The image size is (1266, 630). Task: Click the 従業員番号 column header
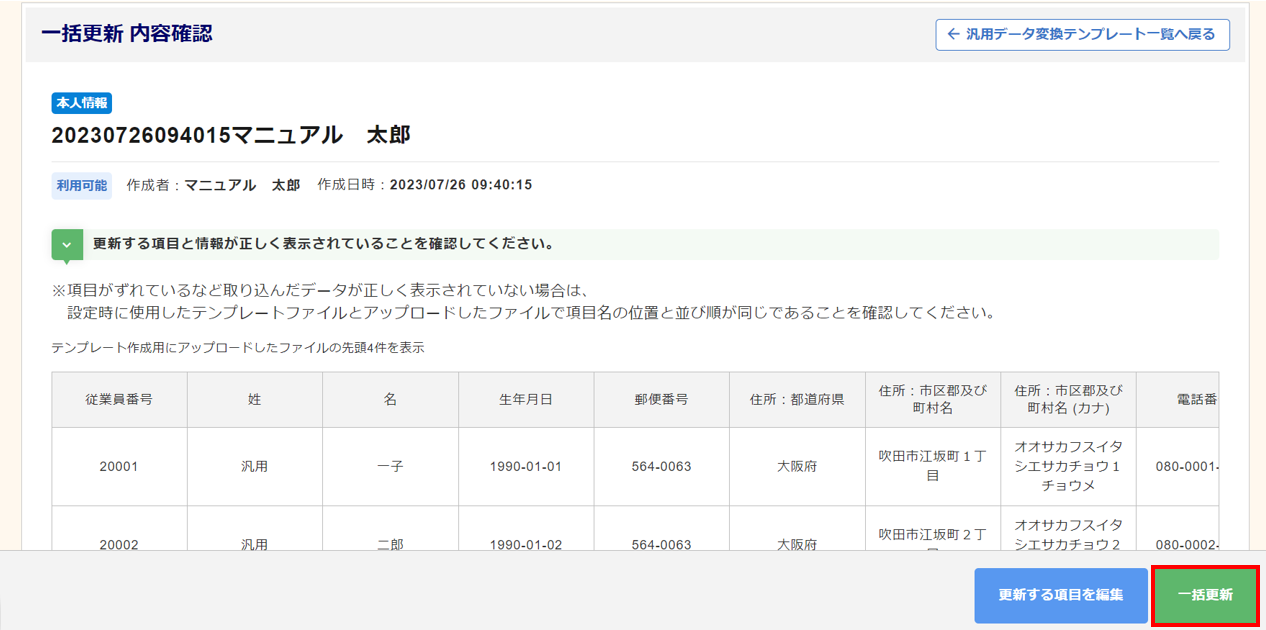[119, 400]
